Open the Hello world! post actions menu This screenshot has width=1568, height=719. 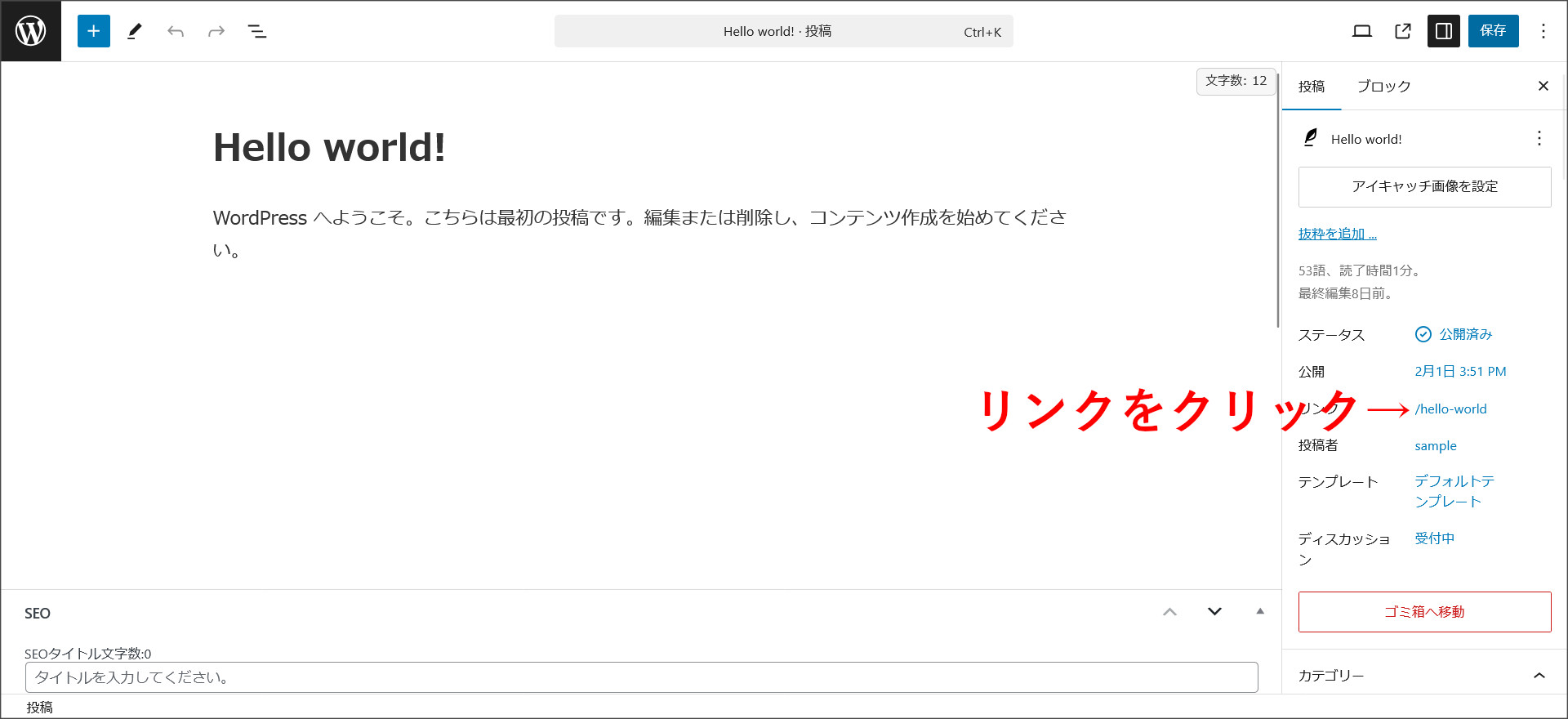click(1539, 138)
